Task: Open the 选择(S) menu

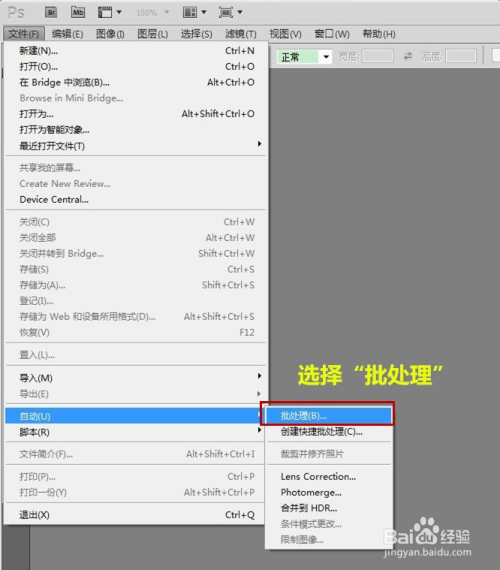Action: click(196, 34)
